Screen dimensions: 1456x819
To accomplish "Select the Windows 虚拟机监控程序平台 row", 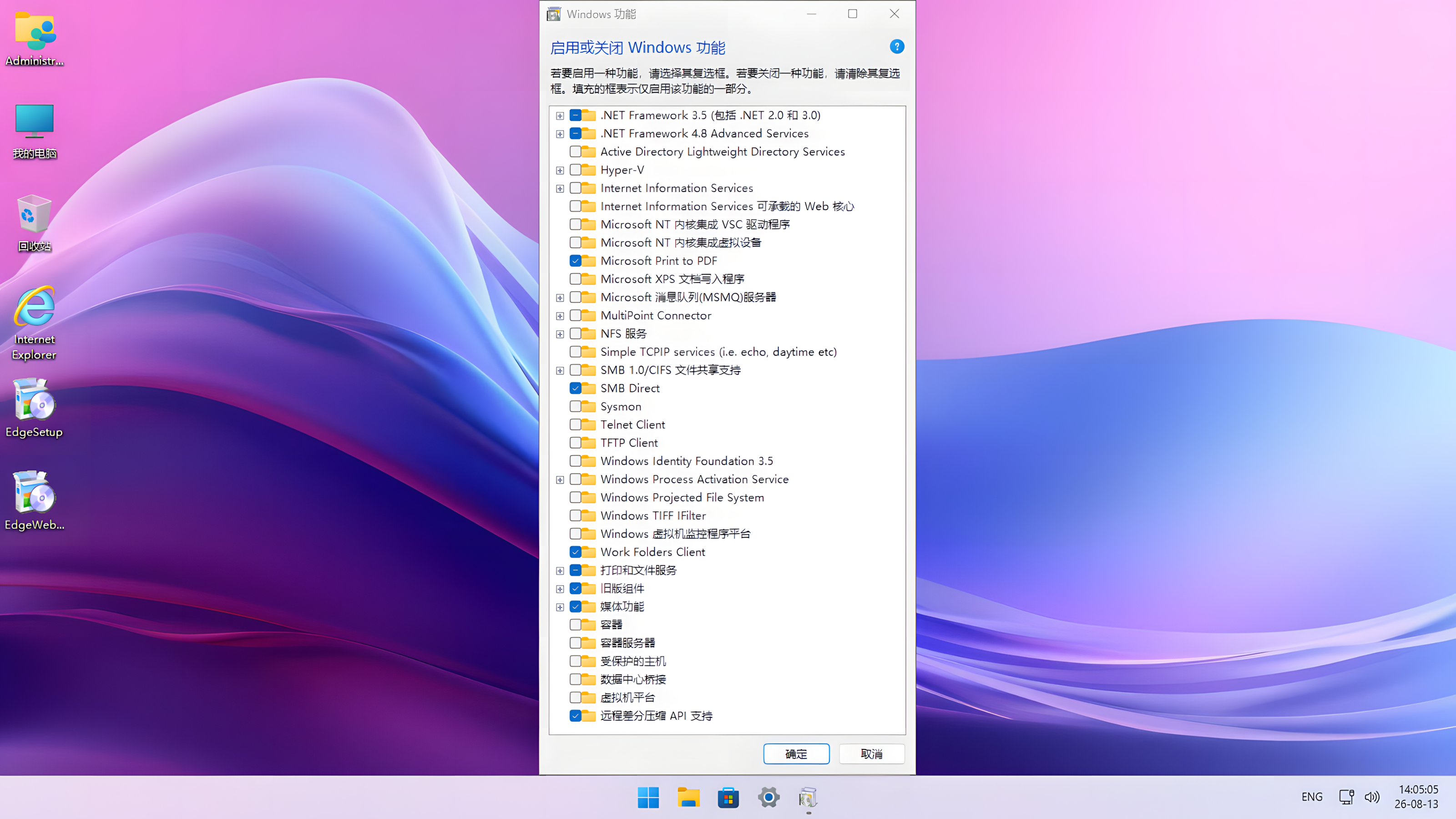I will [675, 534].
